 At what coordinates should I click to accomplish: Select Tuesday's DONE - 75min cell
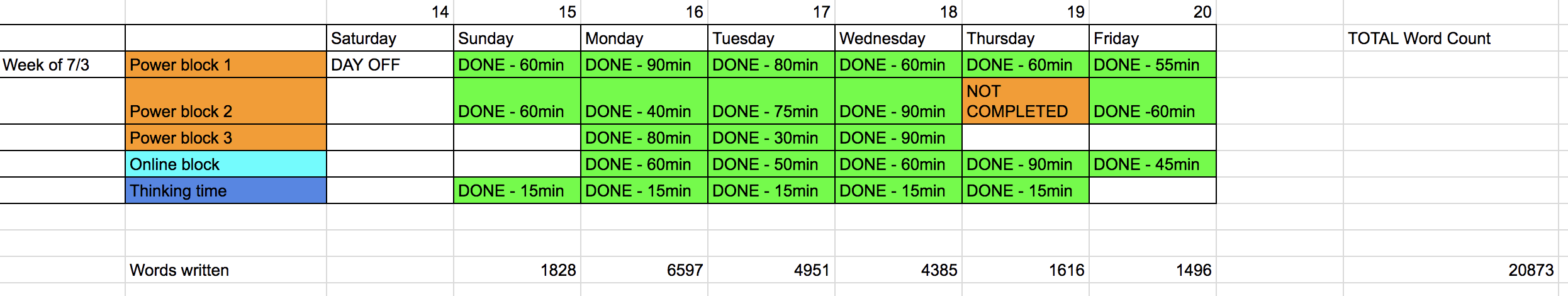point(771,101)
